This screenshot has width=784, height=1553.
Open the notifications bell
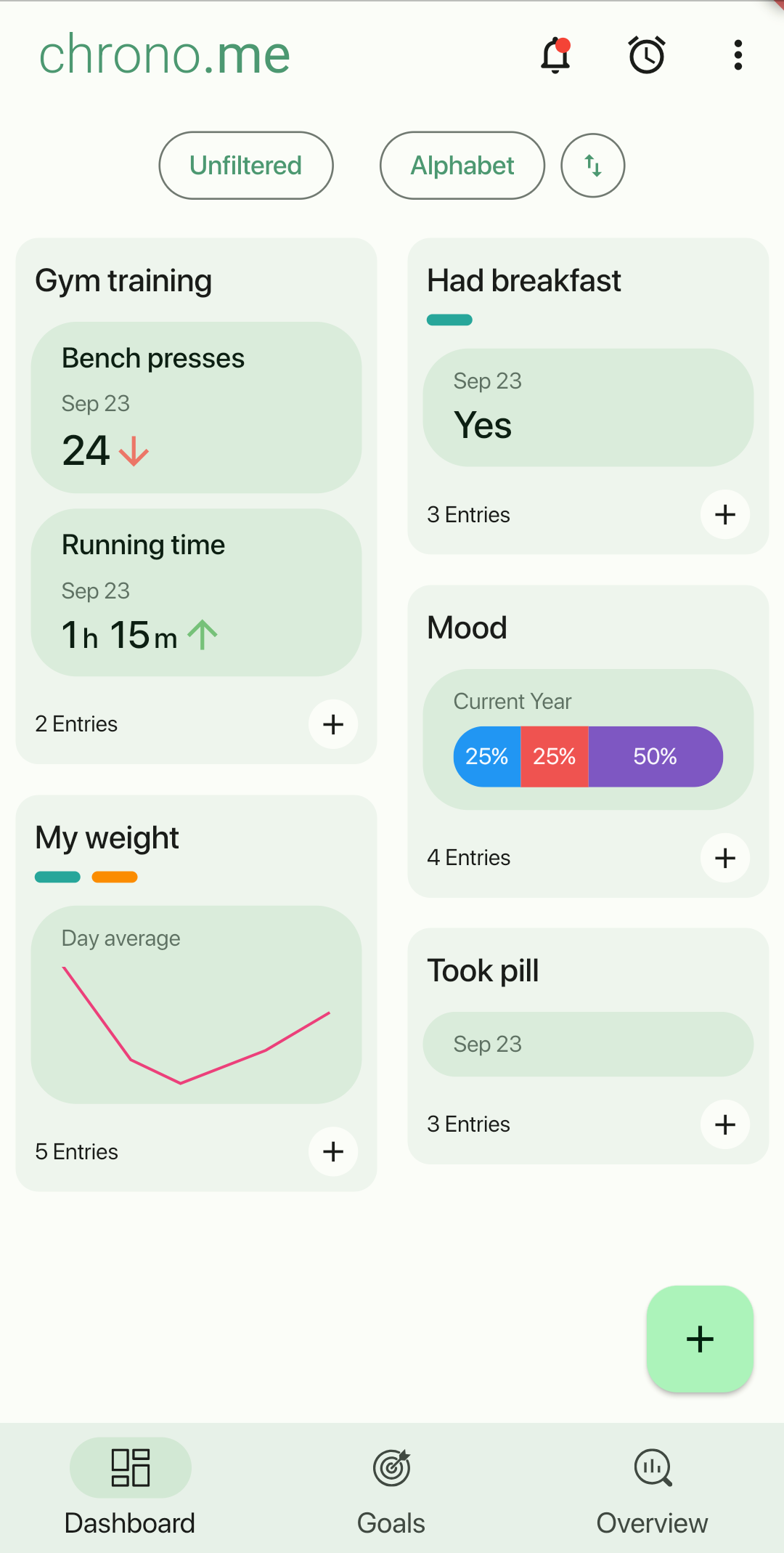pyautogui.click(x=556, y=55)
